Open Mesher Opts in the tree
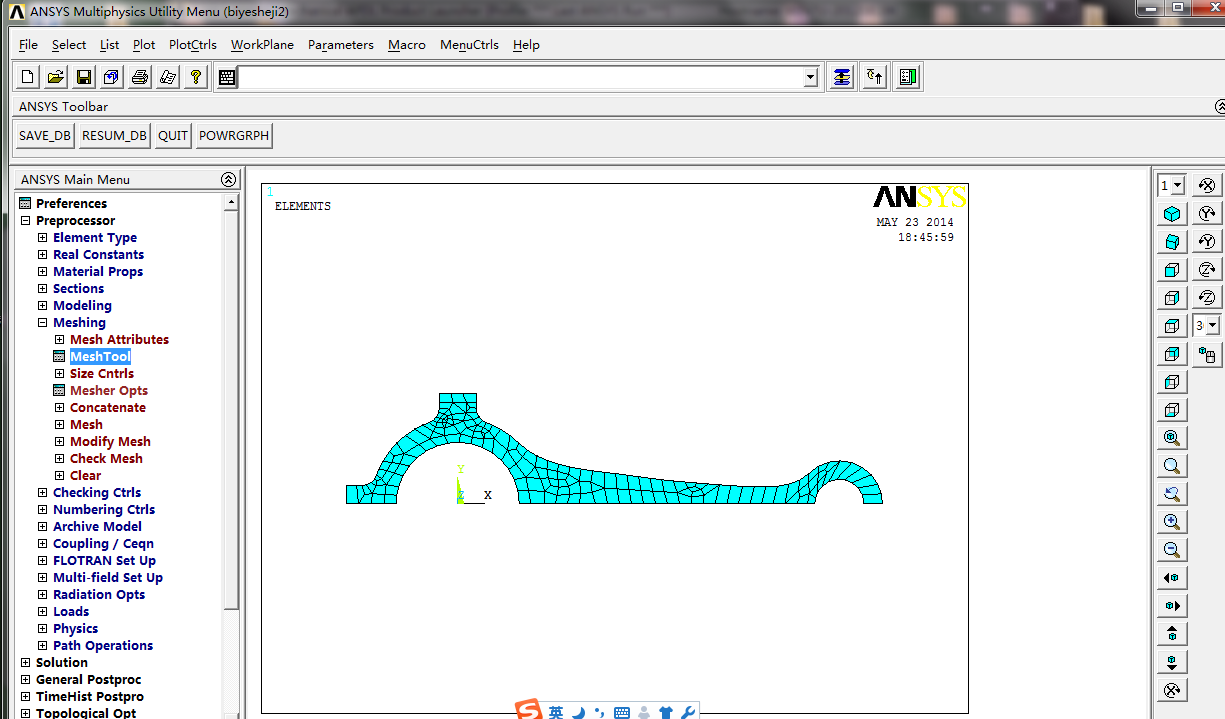Viewport: 1225px width, 719px height. 109,391
